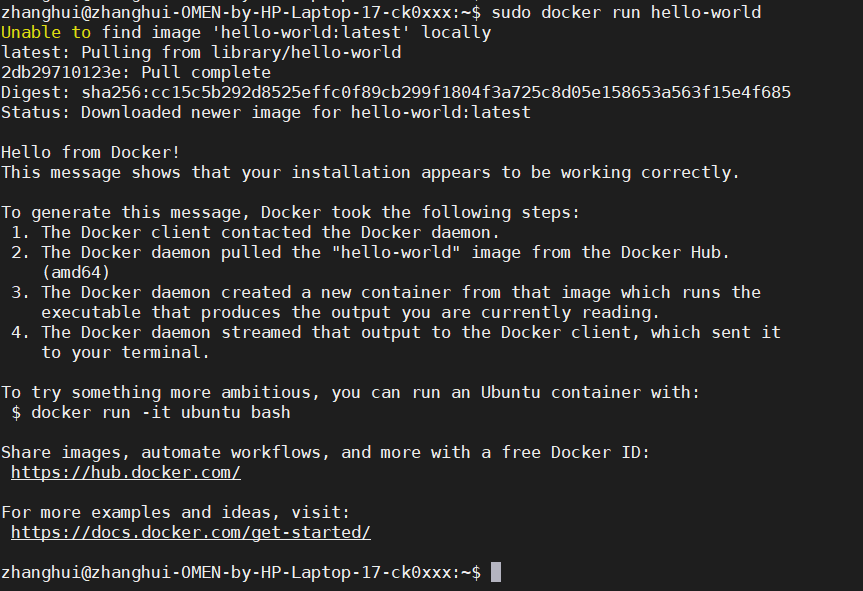Click the "installation appears to be working correctly" line
This screenshot has width=863, height=591.
click(x=370, y=172)
